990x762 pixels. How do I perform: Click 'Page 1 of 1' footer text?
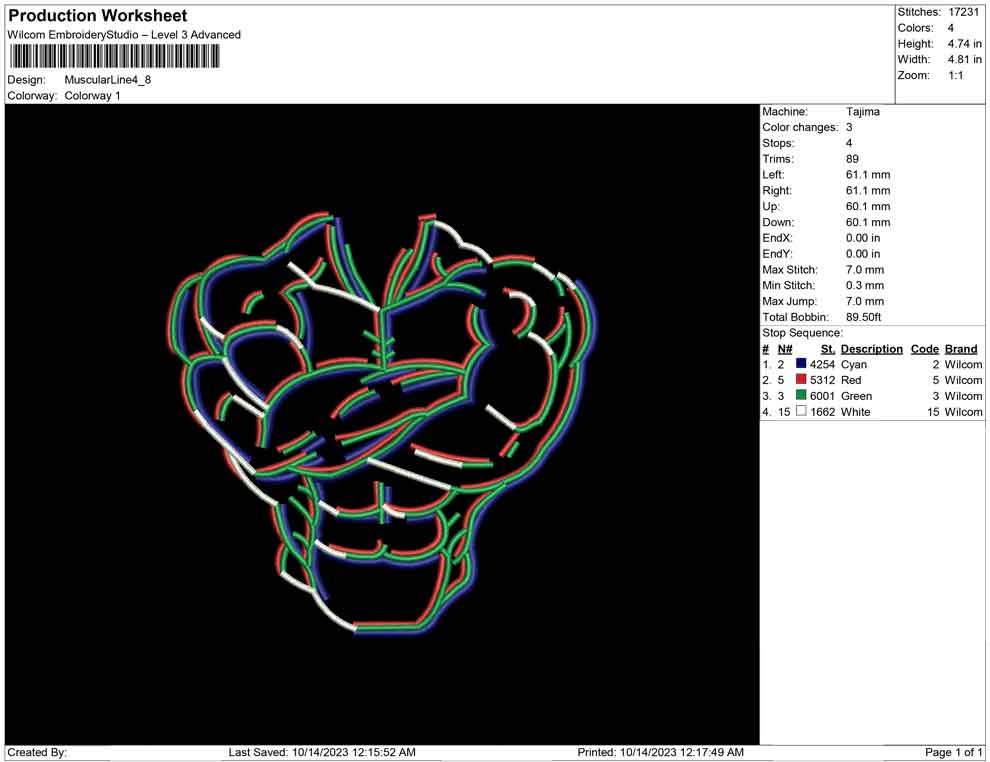pos(953,752)
